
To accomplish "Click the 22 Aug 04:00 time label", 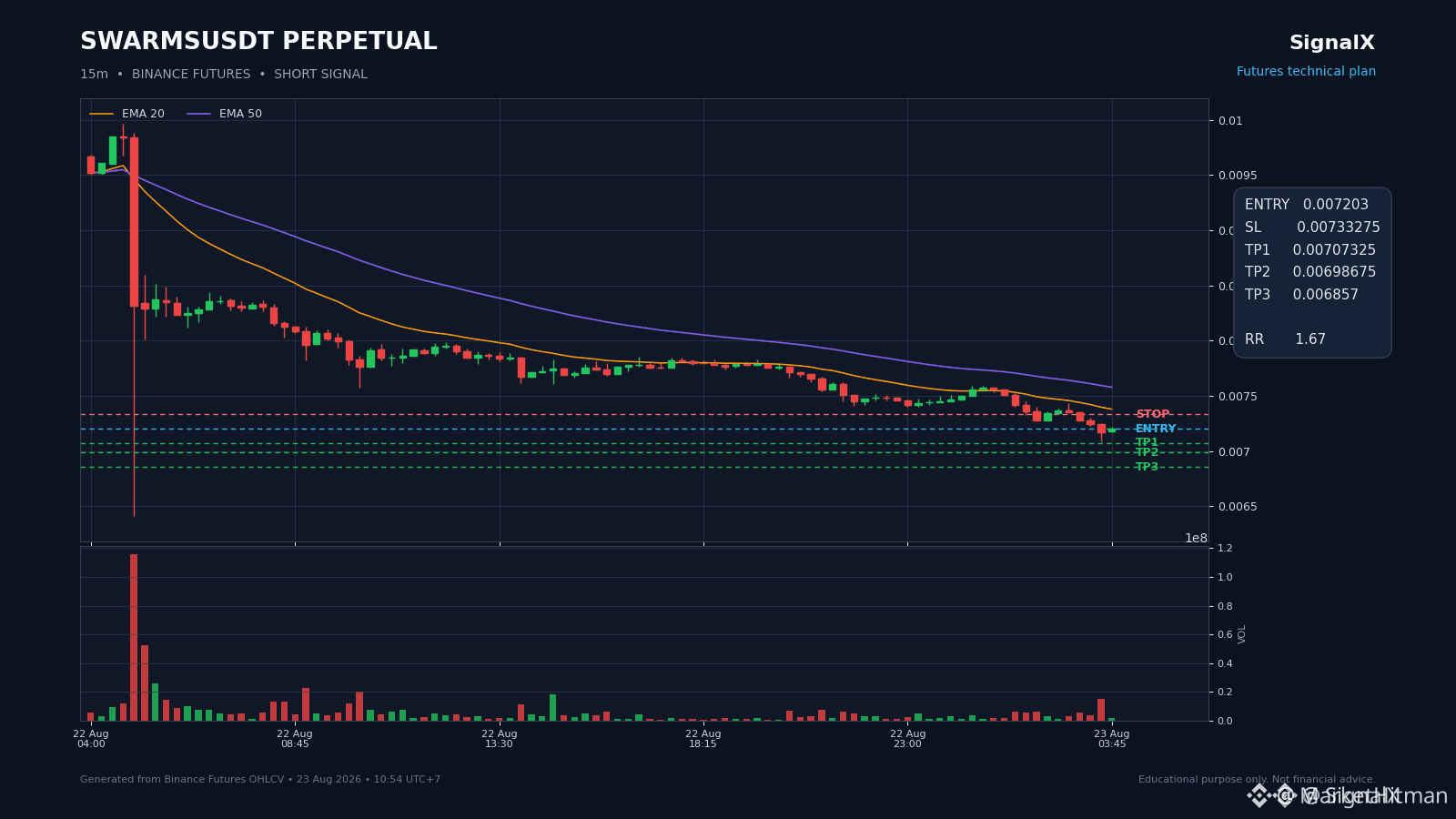I will tap(91, 739).
